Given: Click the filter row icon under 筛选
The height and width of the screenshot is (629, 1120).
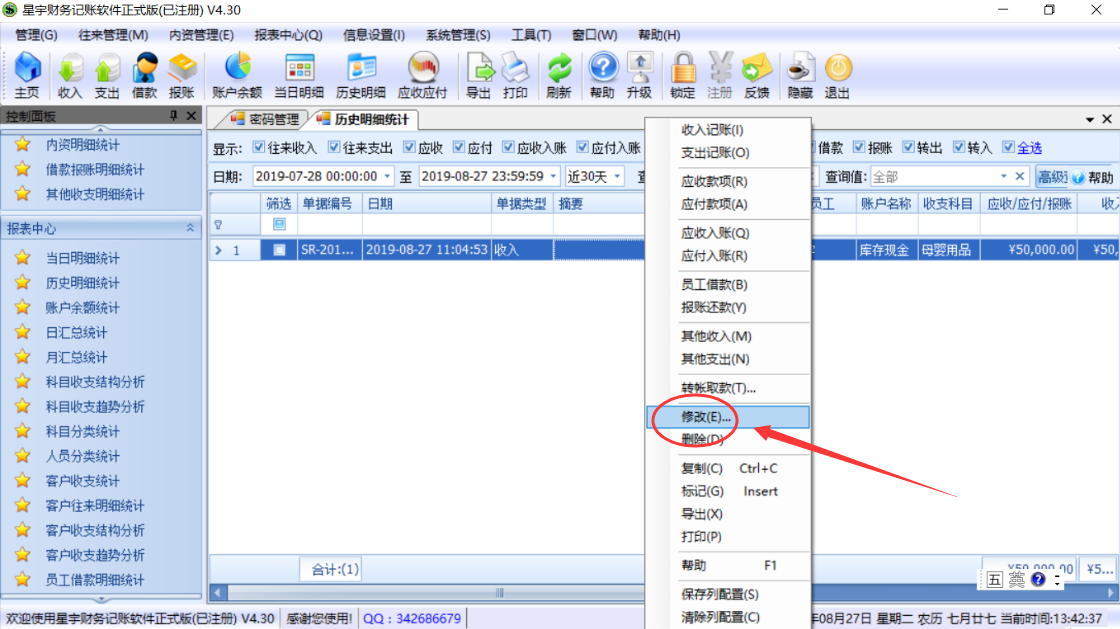Looking at the screenshot, I should coord(279,224).
